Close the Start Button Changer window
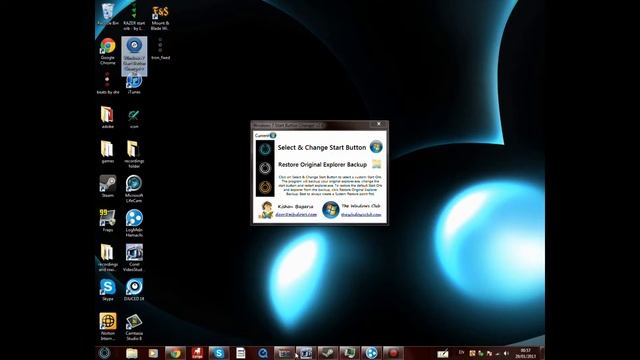 [378, 124]
